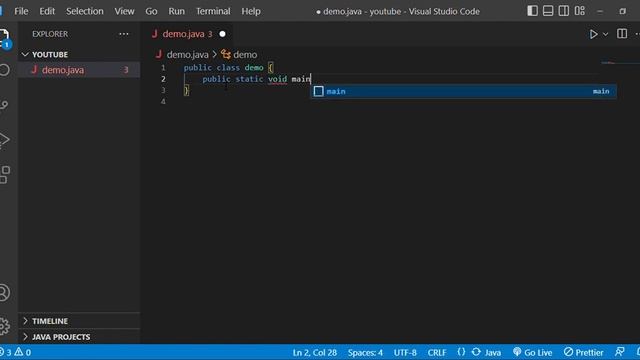The height and width of the screenshot is (360, 640).
Task: Change indentation via Spaces: 4
Action: (x=365, y=352)
